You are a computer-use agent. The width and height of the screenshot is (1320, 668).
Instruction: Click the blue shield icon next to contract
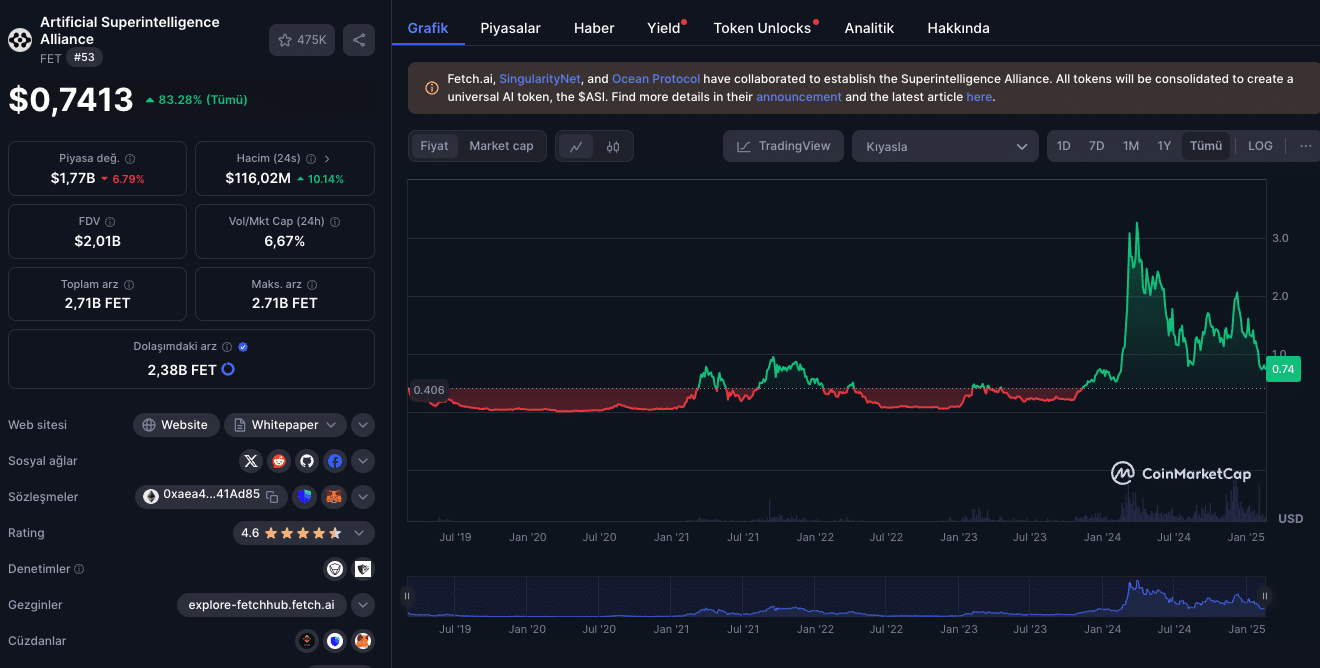coord(304,496)
